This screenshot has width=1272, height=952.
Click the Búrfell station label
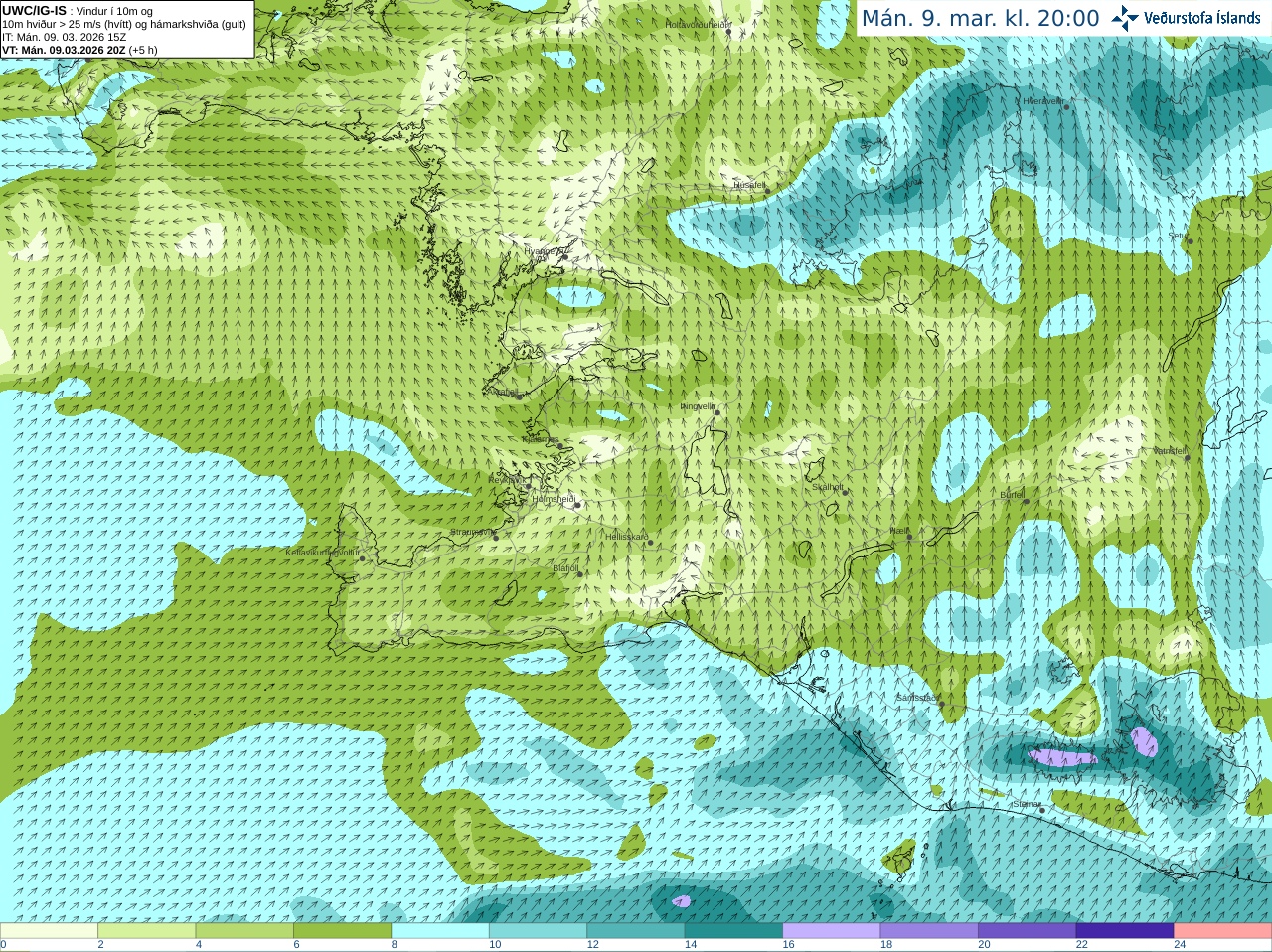coord(1012,495)
